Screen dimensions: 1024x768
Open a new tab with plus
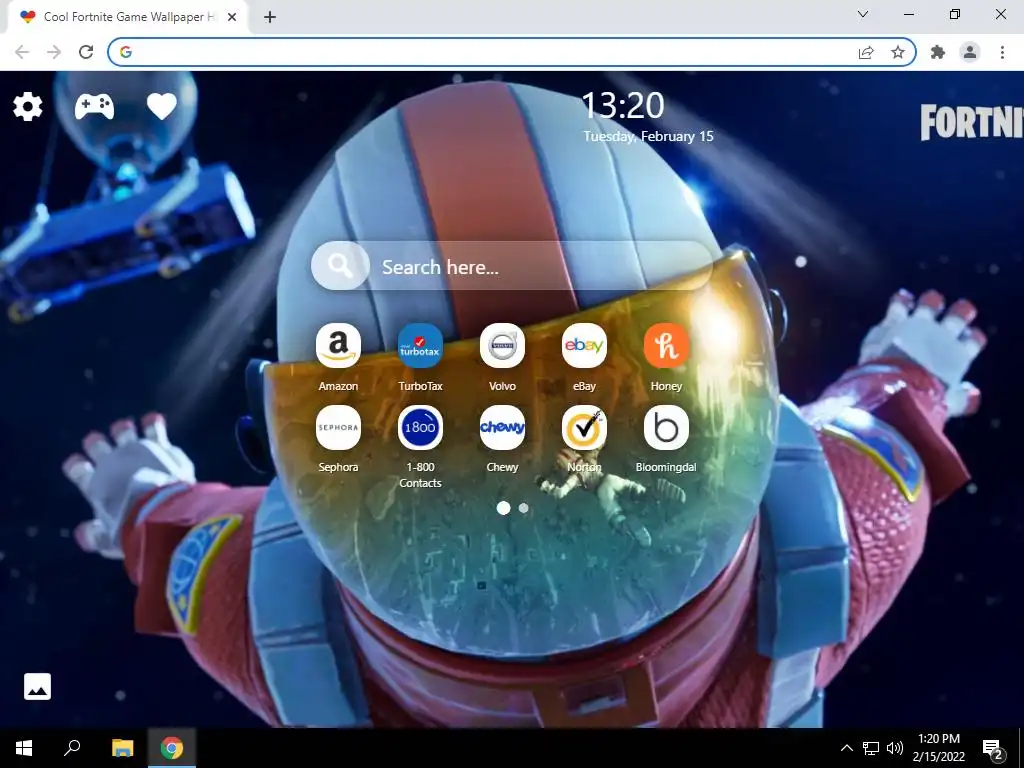pos(270,17)
